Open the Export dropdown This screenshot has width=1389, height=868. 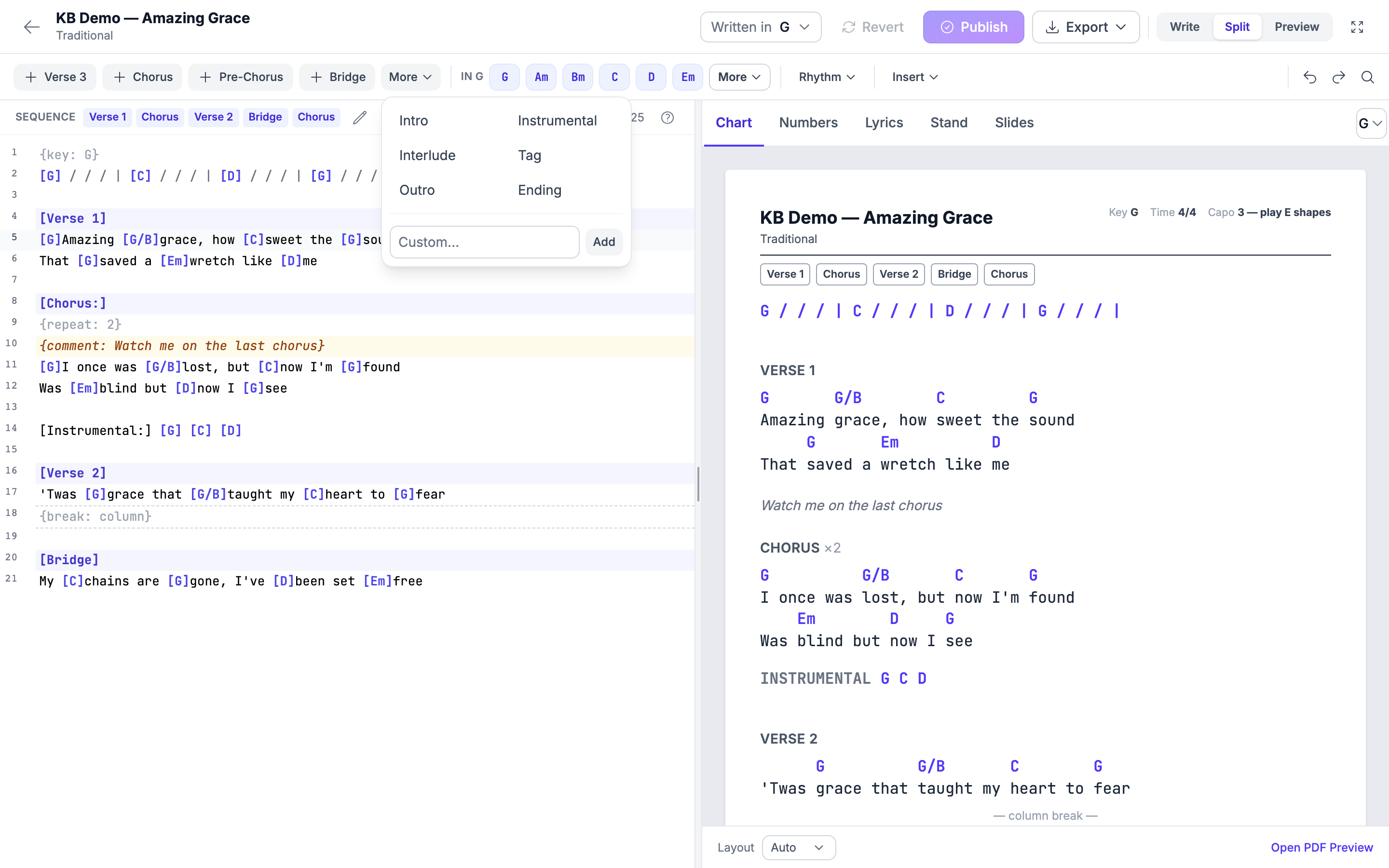point(1085,27)
